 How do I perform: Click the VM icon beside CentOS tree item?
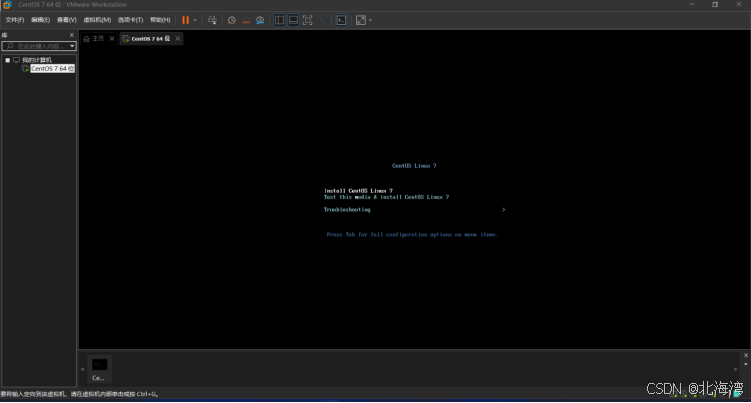point(26,69)
